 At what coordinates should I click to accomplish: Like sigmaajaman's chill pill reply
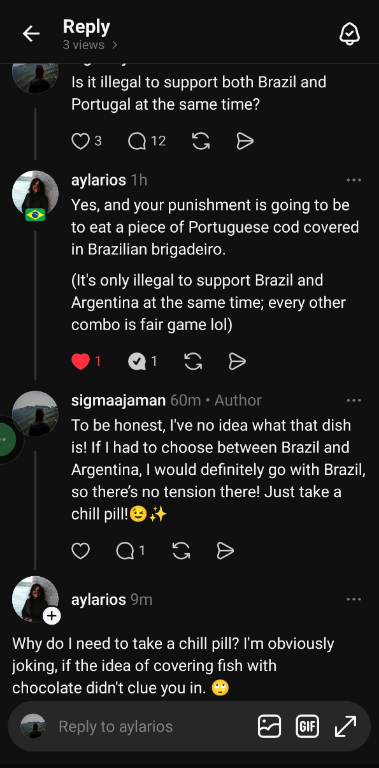80,551
